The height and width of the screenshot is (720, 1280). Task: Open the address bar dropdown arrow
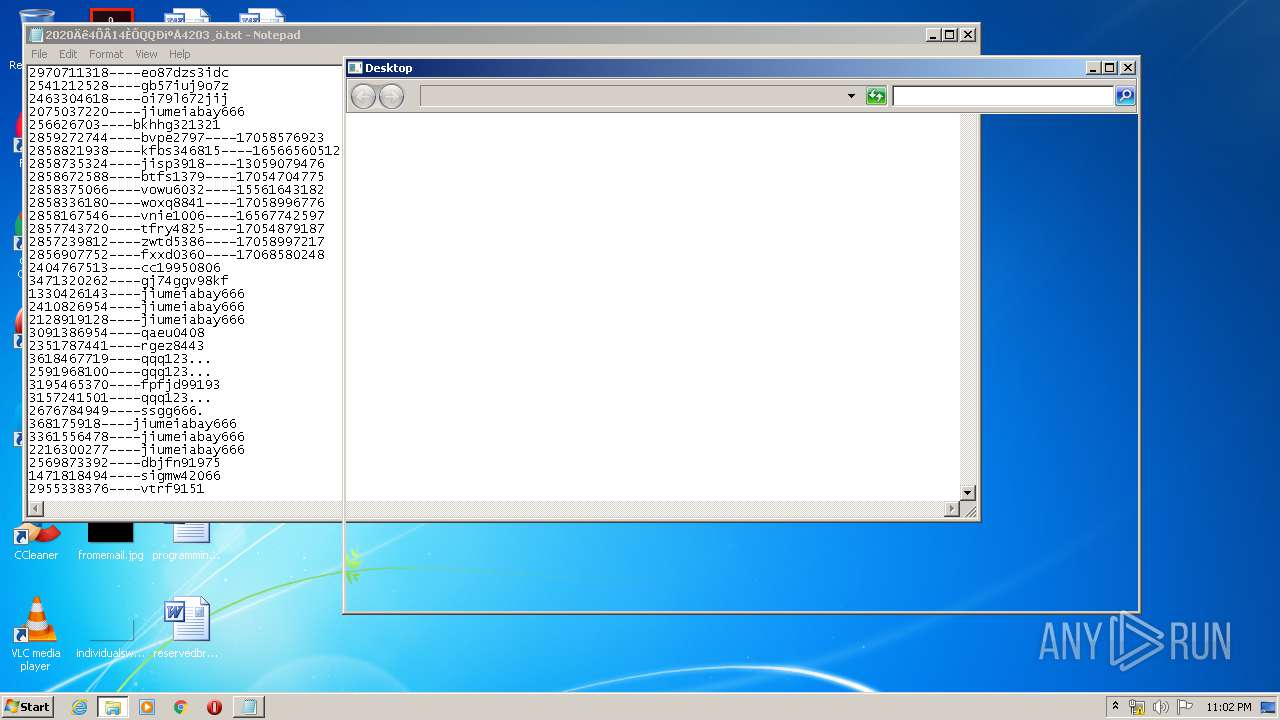coord(851,96)
